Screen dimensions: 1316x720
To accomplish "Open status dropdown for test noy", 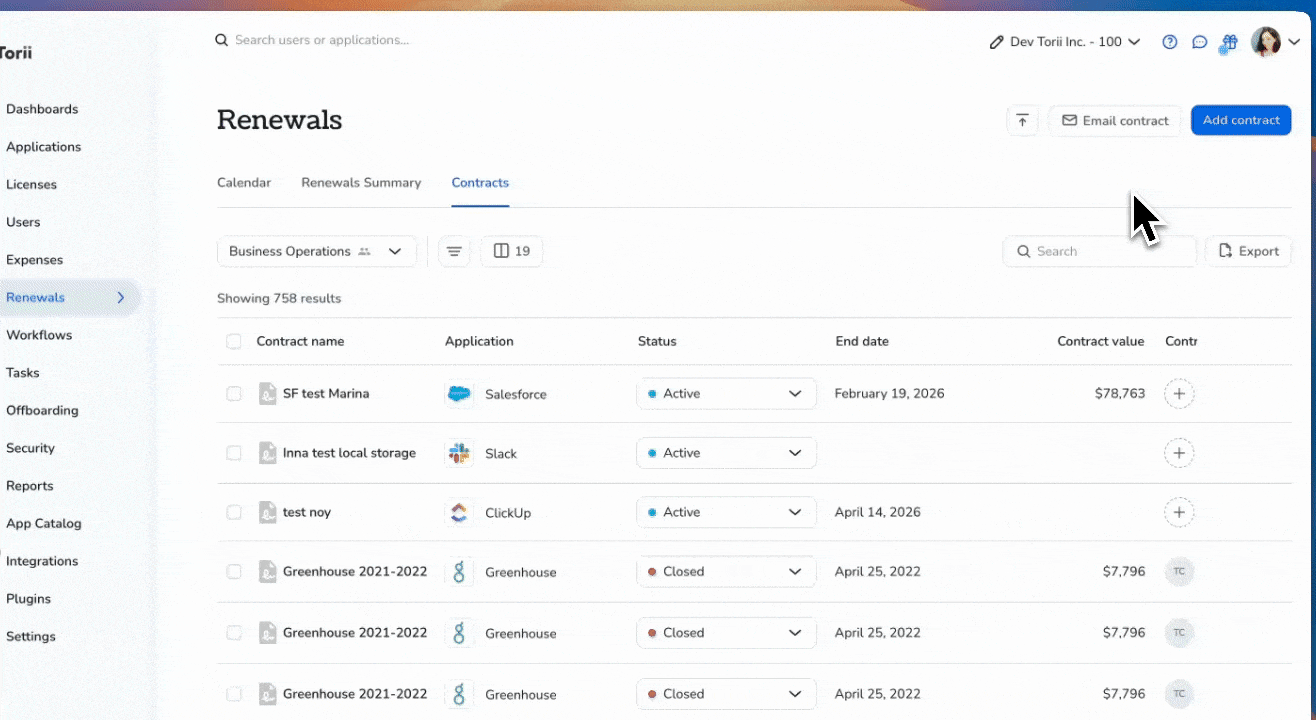I will pyautogui.click(x=726, y=512).
